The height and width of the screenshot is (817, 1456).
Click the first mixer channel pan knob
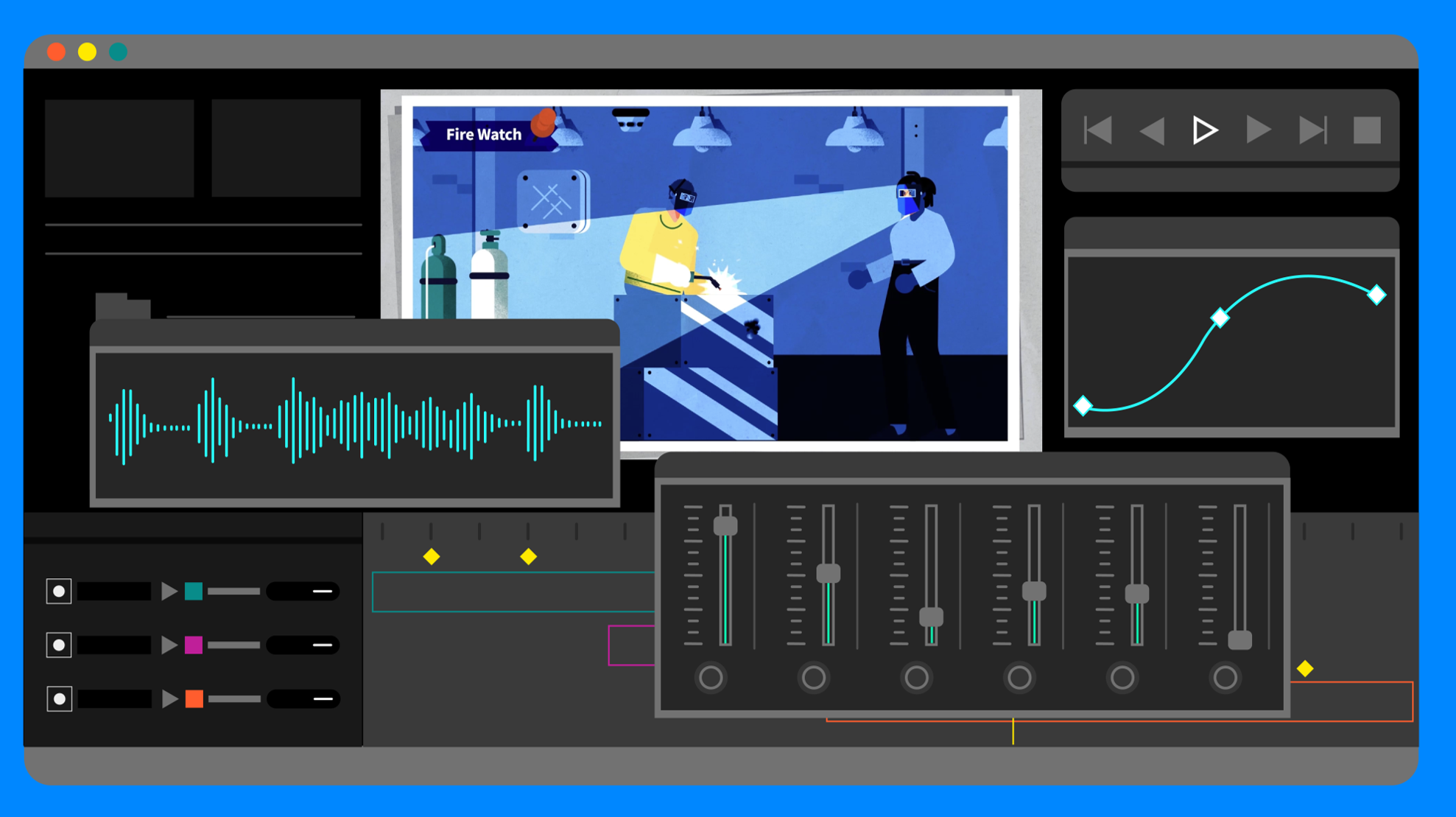point(711,677)
